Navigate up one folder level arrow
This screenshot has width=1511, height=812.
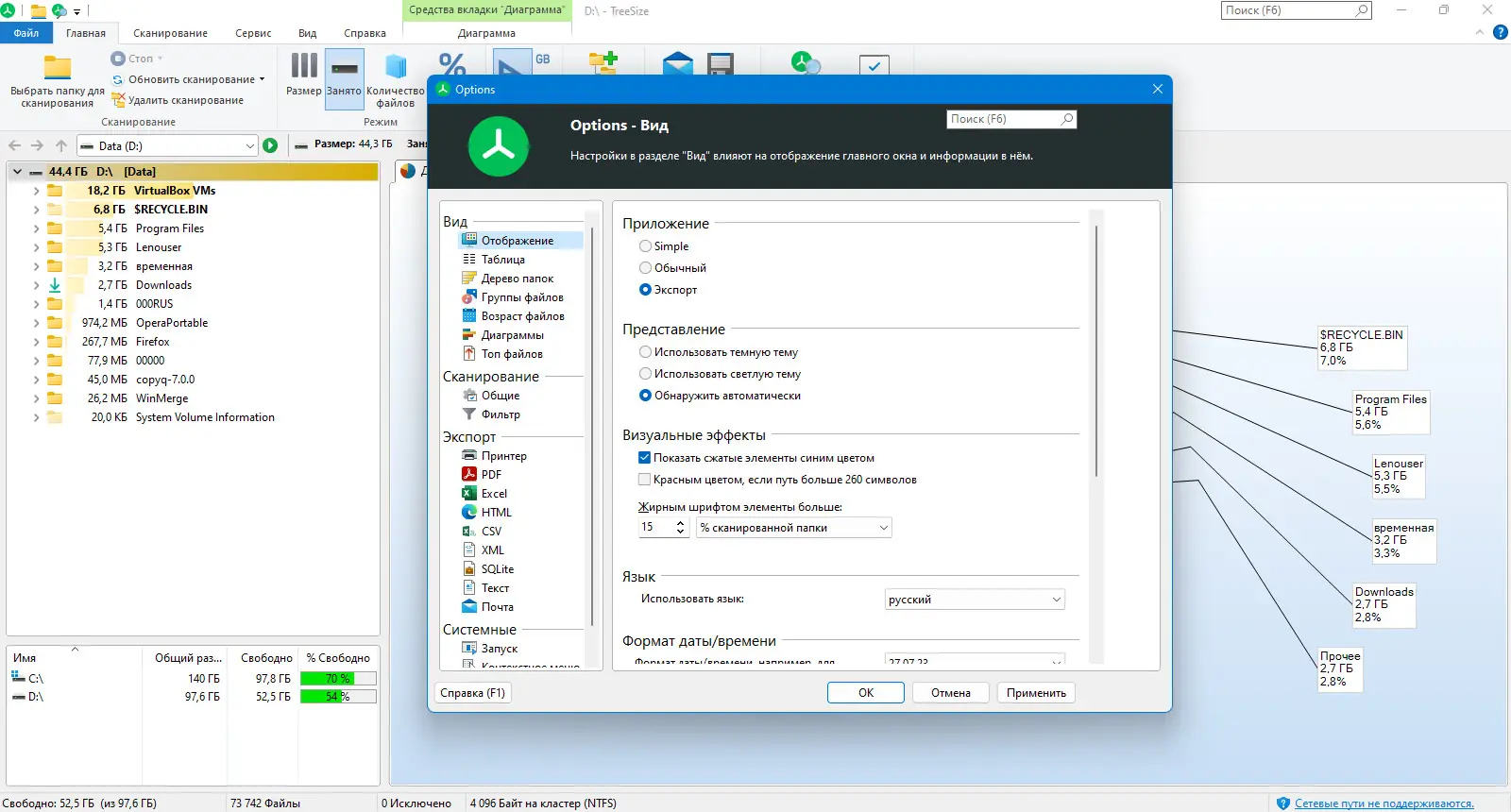coord(61,145)
